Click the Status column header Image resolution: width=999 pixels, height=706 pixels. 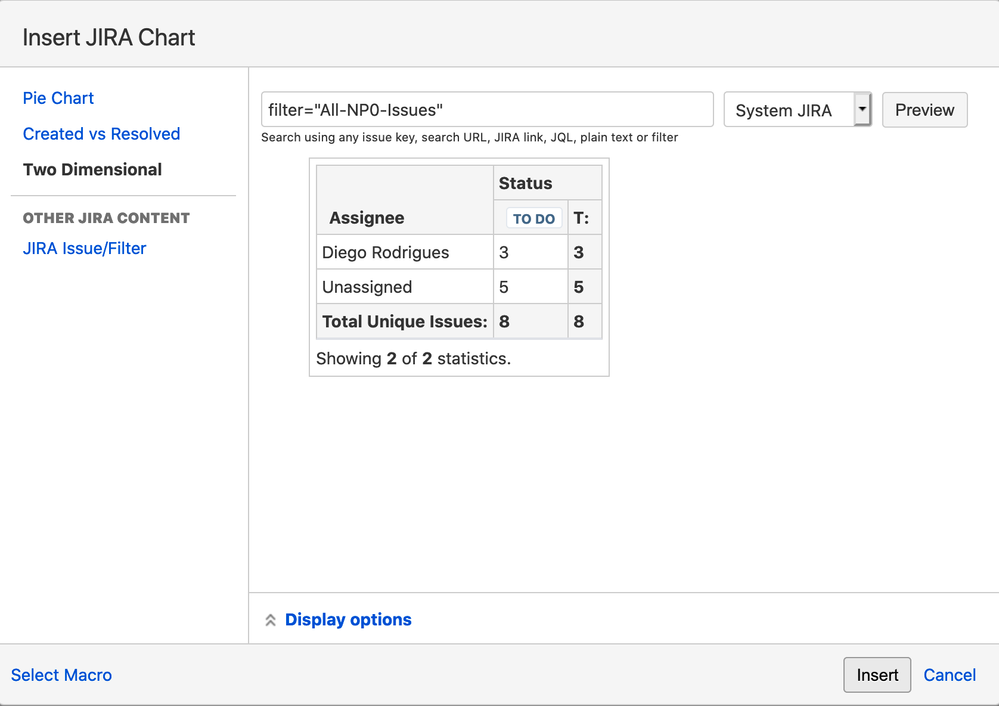pyautogui.click(x=525, y=183)
